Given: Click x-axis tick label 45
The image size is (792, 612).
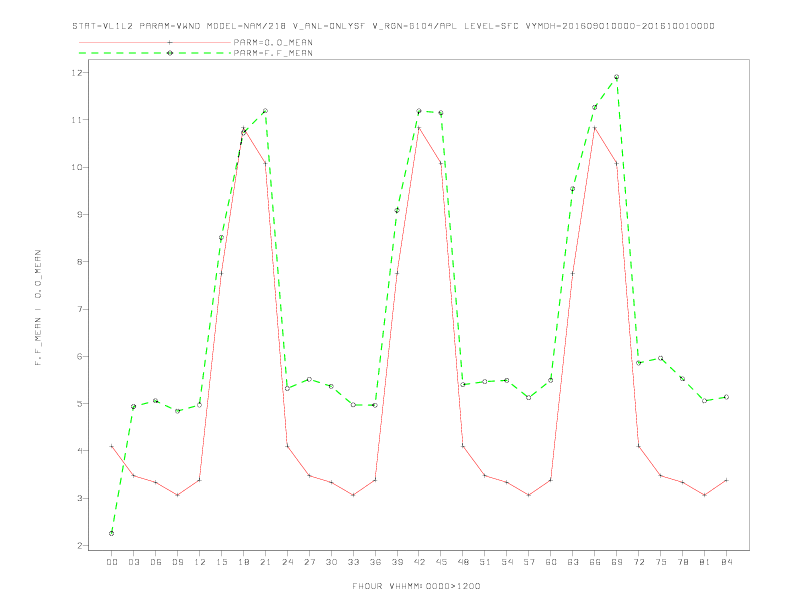Looking at the screenshot, I should 441,562.
